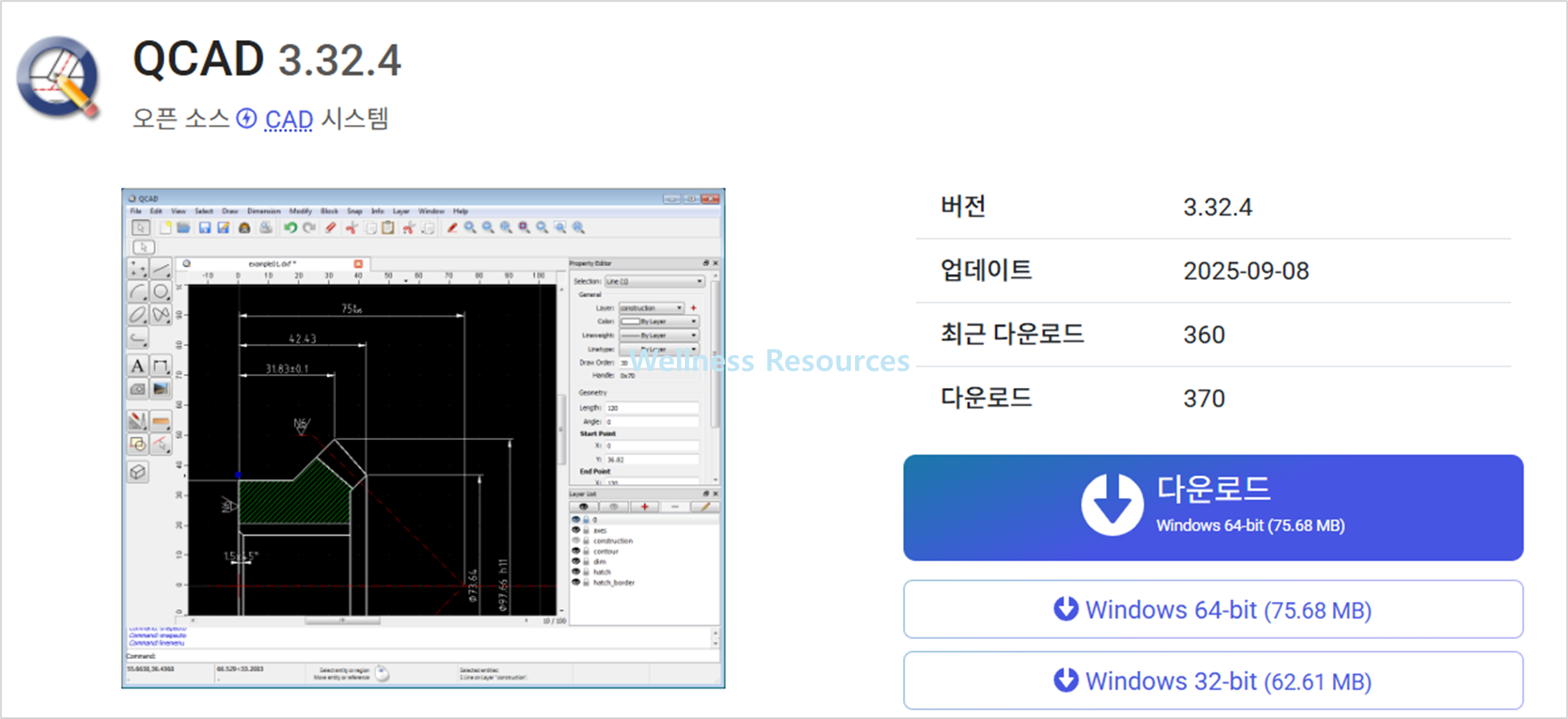Click the '버전' row label

pos(963,206)
